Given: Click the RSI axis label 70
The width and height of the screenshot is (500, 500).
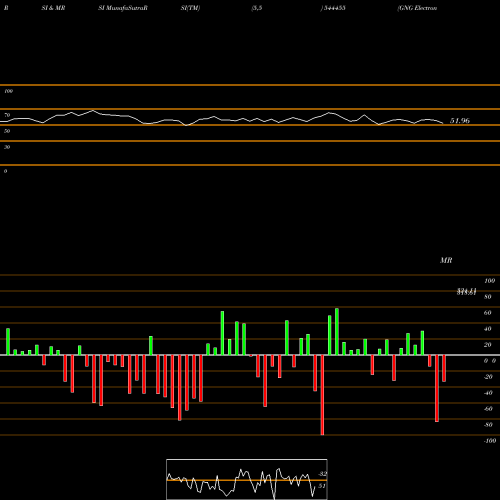Looking at the screenshot, I should [x=7, y=115].
